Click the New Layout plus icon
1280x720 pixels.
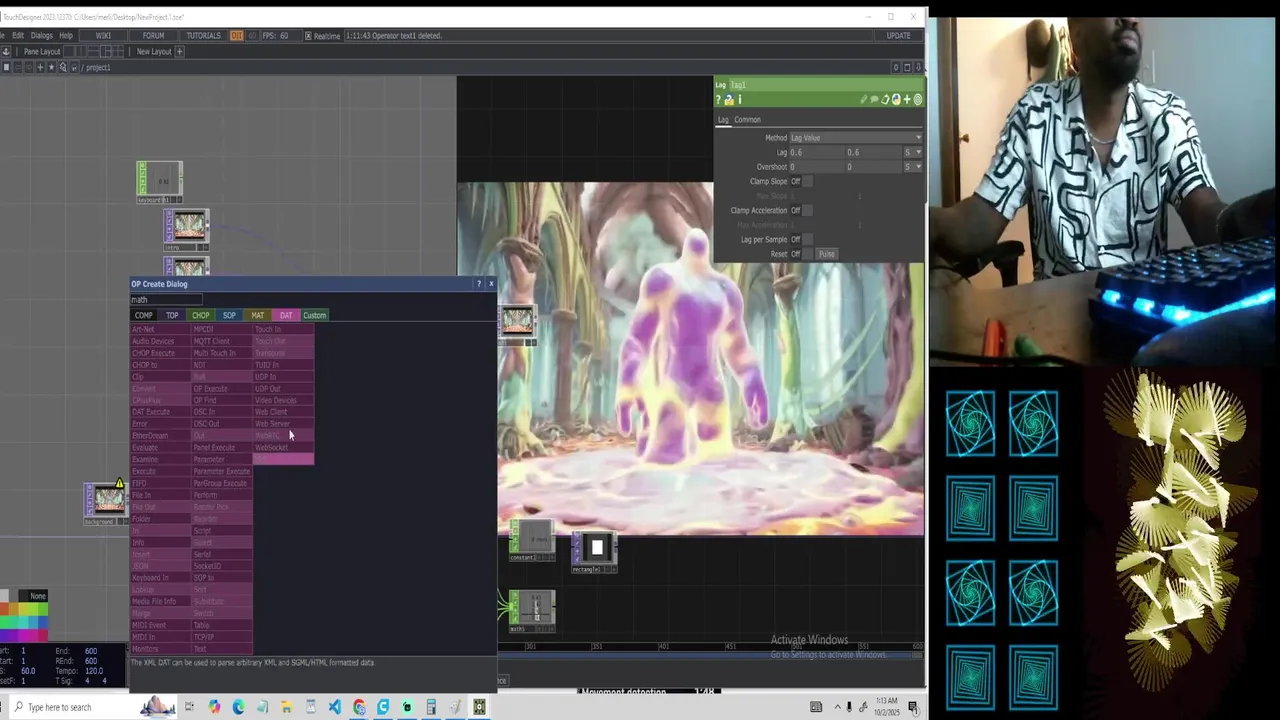pyautogui.click(x=180, y=51)
